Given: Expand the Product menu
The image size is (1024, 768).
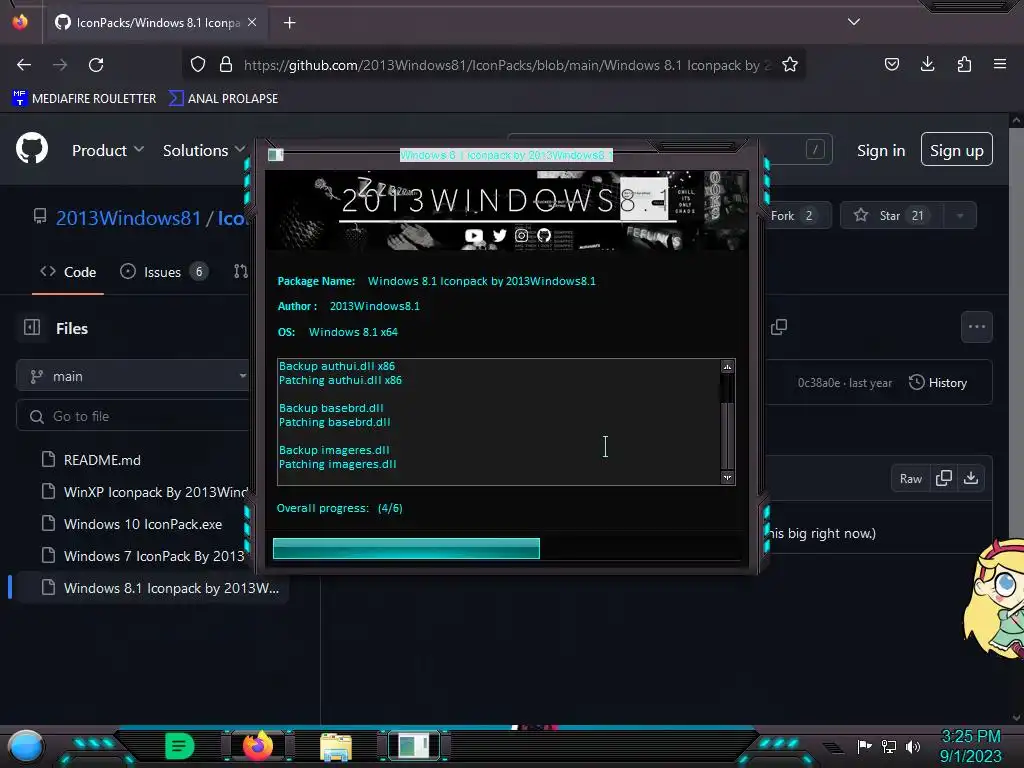Looking at the screenshot, I should [108, 150].
